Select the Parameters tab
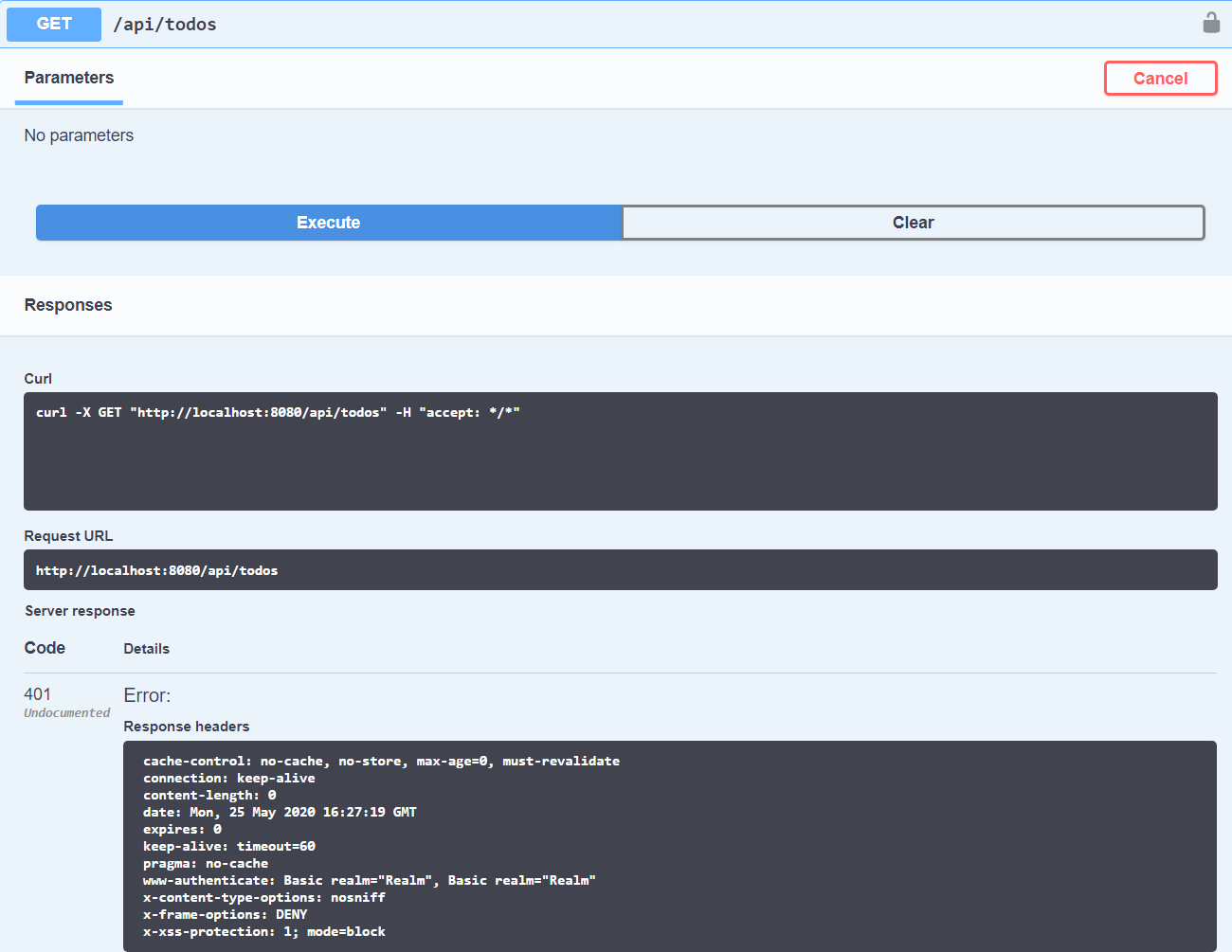Viewport: 1232px width, 952px height. pos(69,78)
